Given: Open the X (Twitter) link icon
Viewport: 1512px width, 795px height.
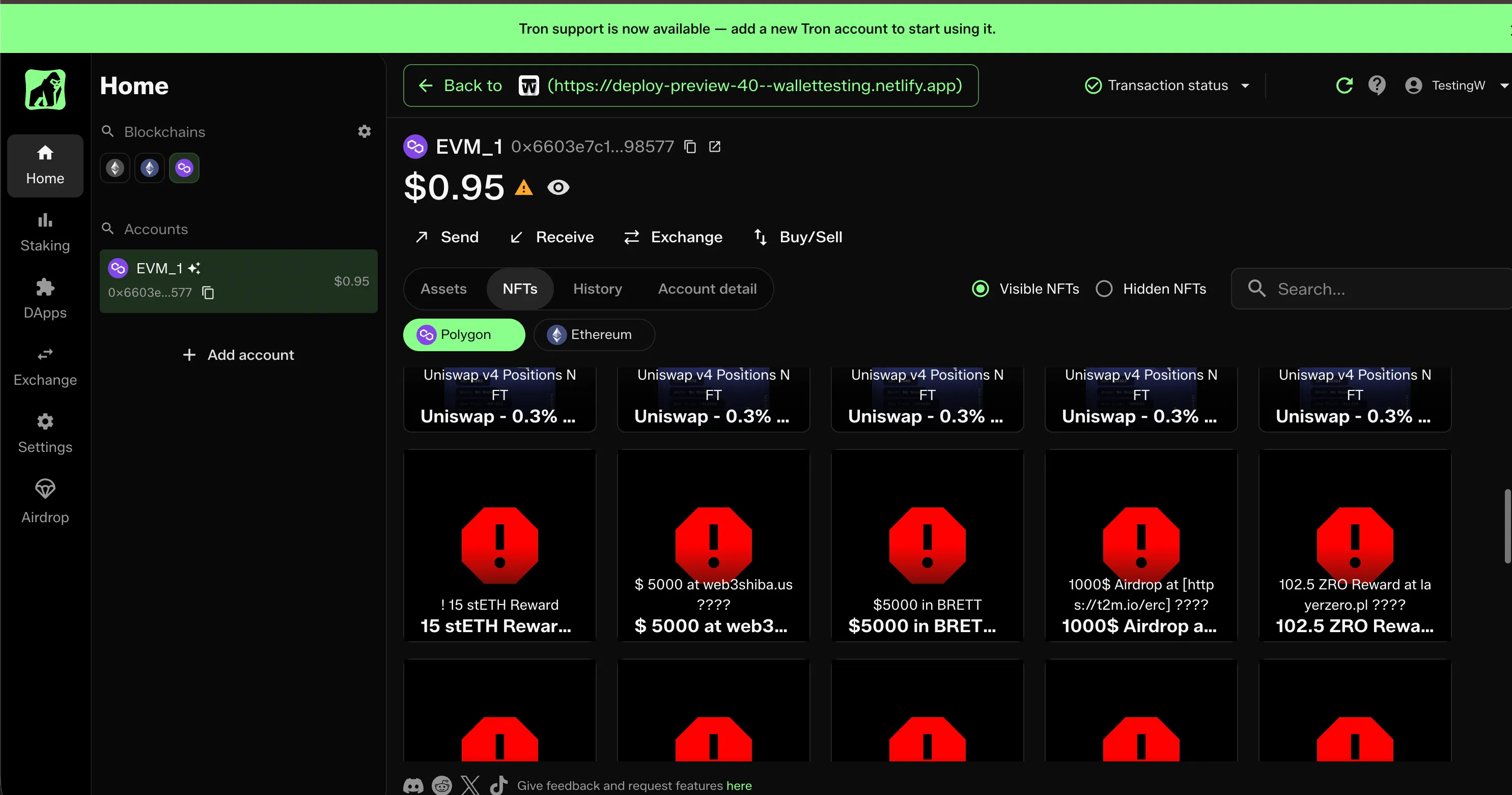Looking at the screenshot, I should coord(470,786).
